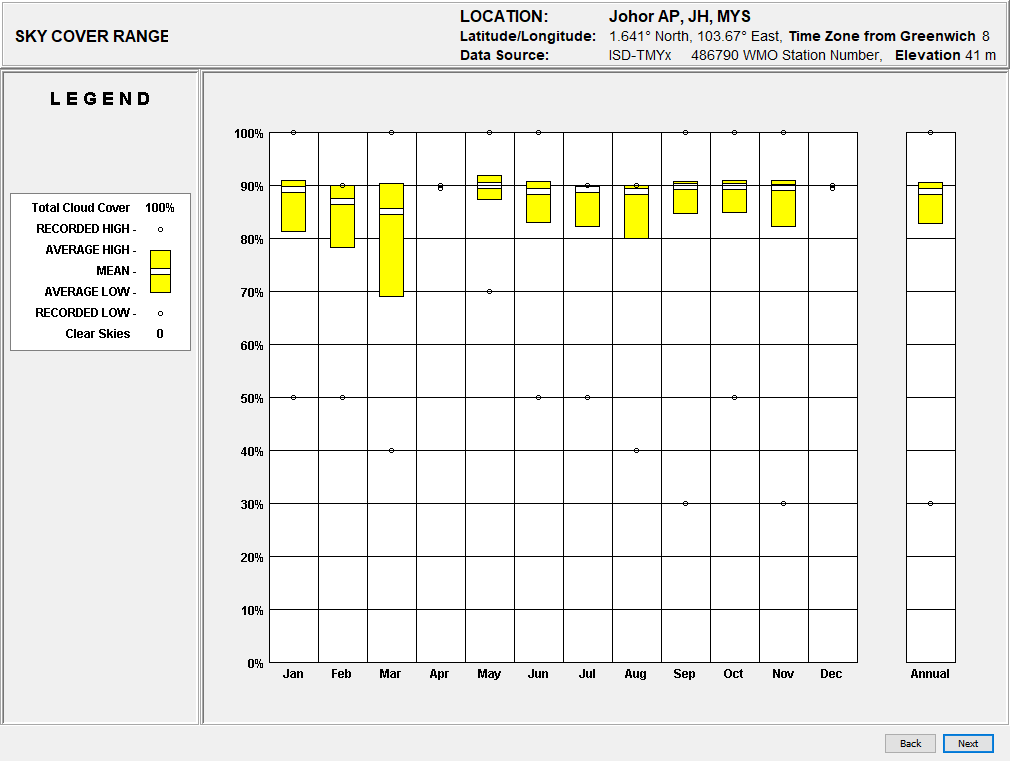The image size is (1010, 761).
Task: Select October's recorded low marker at 50%
Action: point(734,397)
